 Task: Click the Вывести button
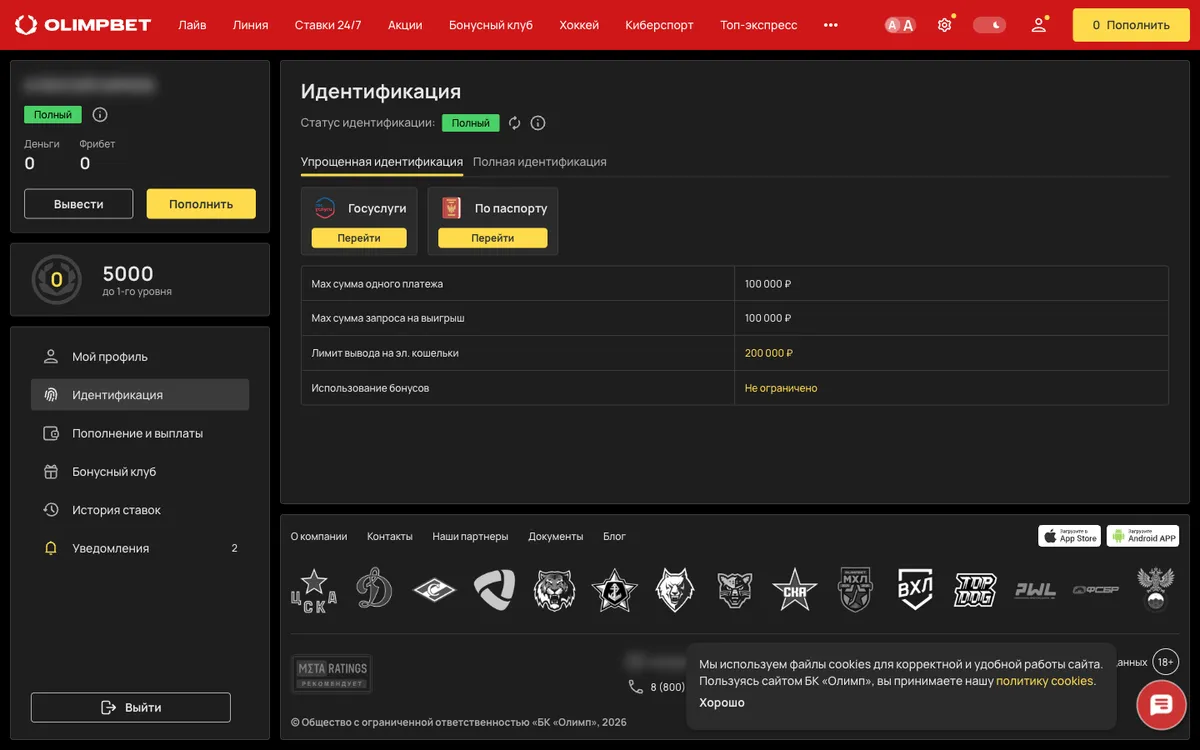tap(79, 204)
